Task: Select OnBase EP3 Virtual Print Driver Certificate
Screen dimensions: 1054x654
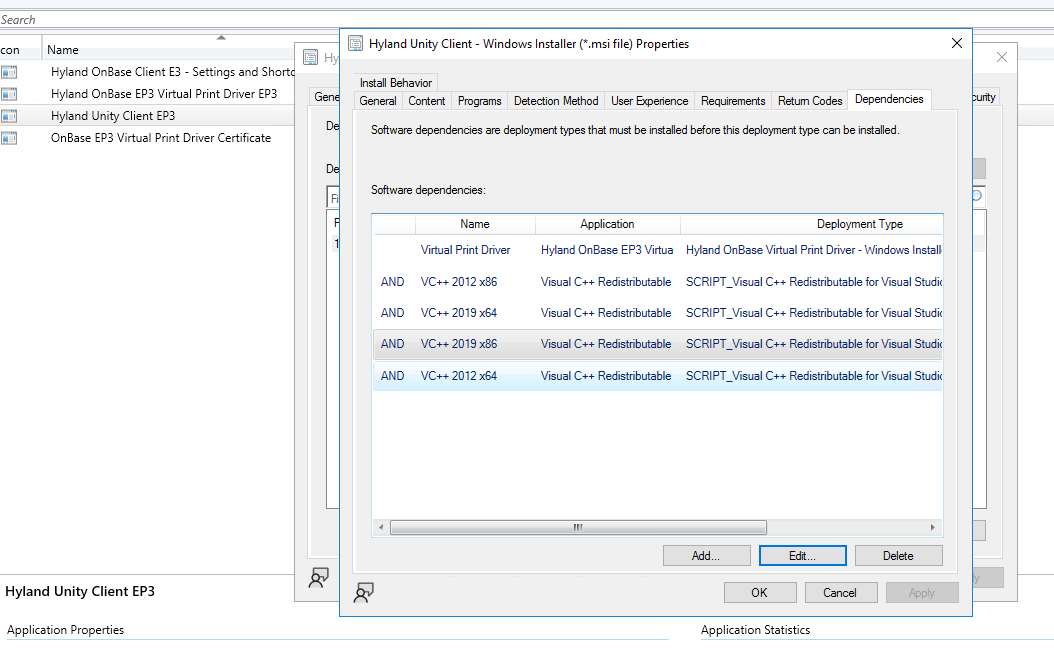Action: pyautogui.click(x=148, y=138)
